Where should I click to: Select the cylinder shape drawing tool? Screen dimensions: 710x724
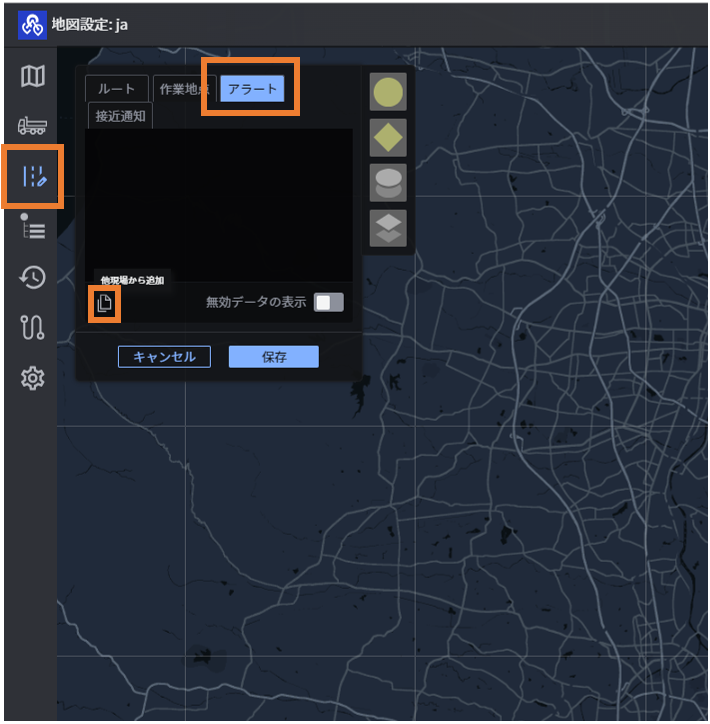pyautogui.click(x=388, y=183)
